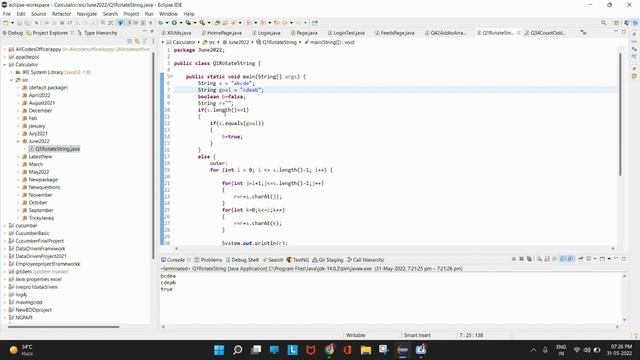Open File Explorer from the taskbar
640x360 pixels.
click(x=366, y=350)
